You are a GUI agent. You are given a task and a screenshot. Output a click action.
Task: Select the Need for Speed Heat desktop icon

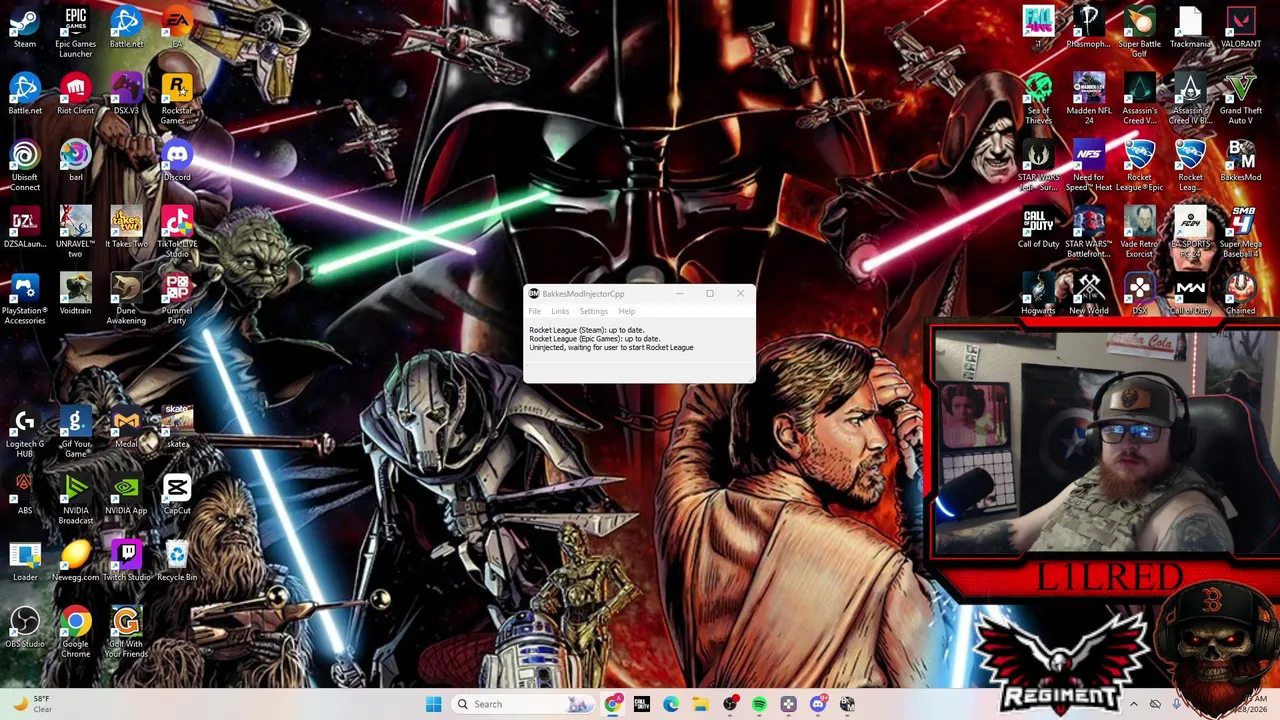[x=1088, y=165]
